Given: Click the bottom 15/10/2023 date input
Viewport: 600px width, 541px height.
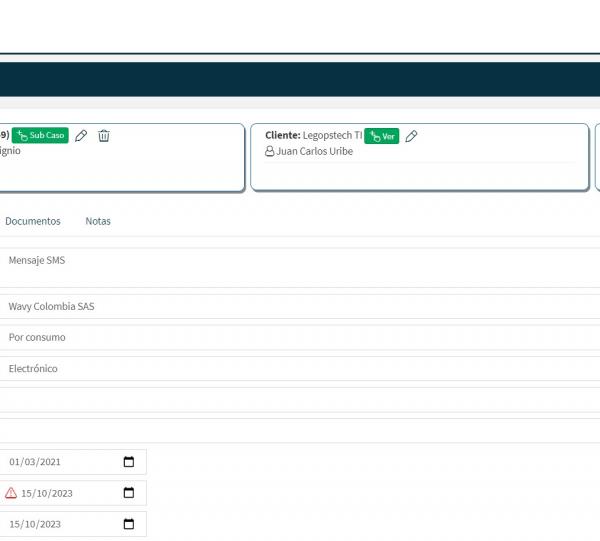Looking at the screenshot, I should 60,524.
